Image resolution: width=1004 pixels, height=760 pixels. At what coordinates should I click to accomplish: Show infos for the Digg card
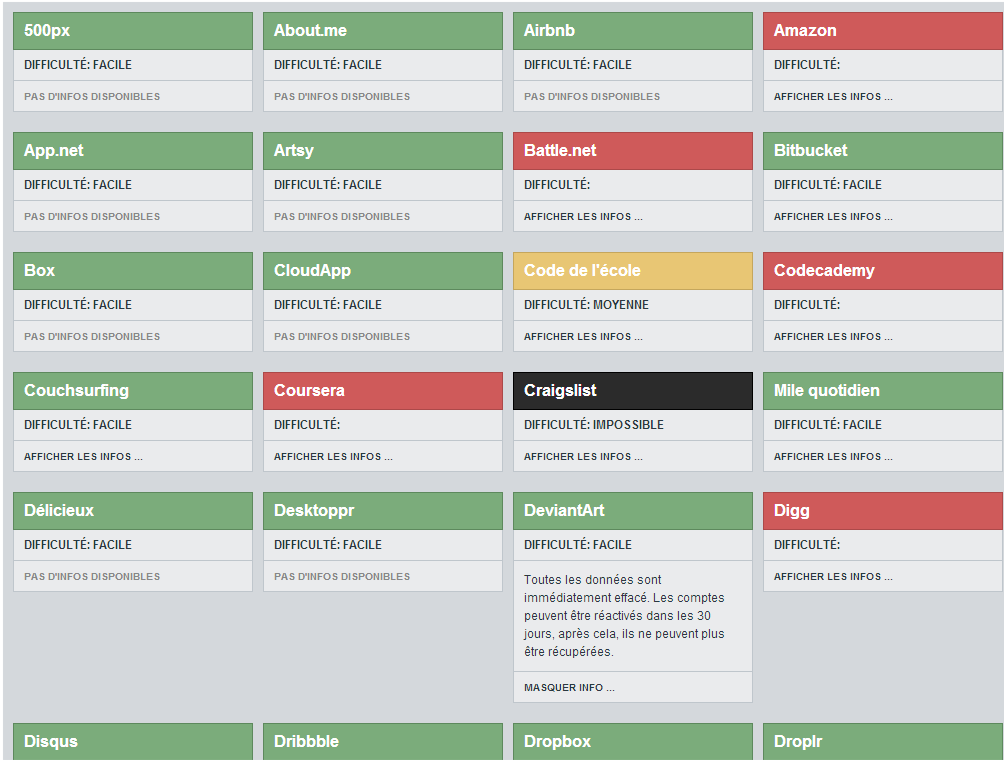click(x=833, y=576)
